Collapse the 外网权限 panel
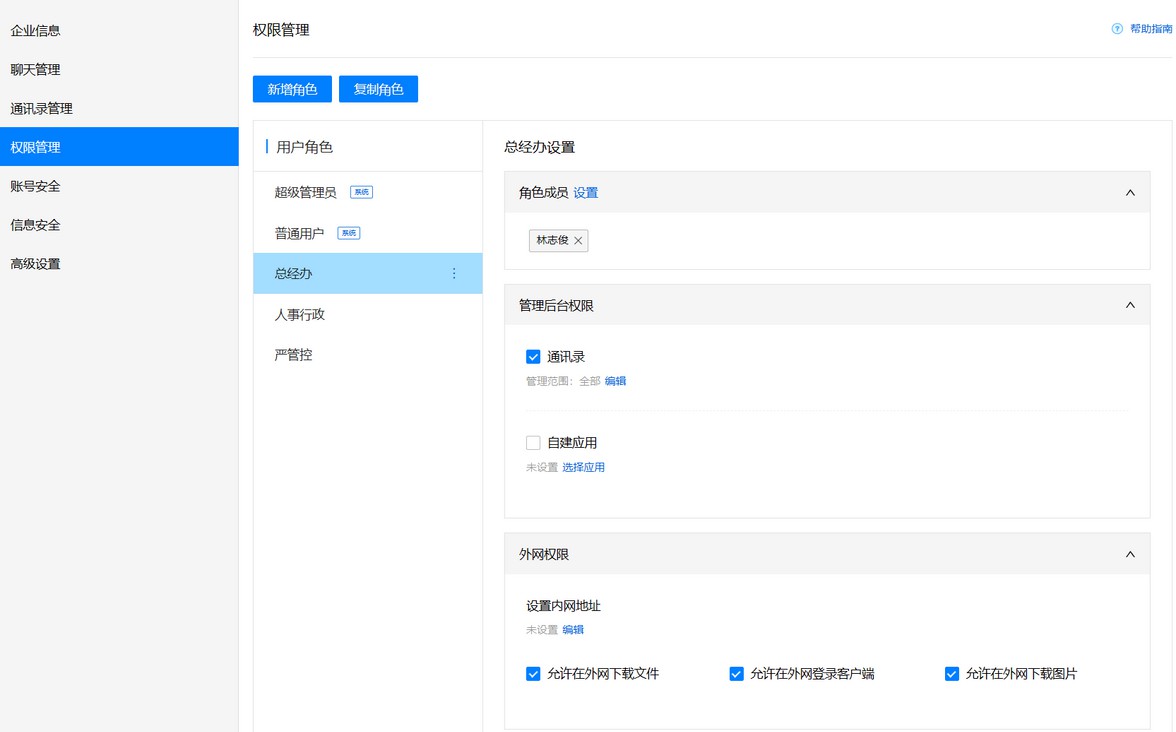1176x732 pixels. (1130, 554)
